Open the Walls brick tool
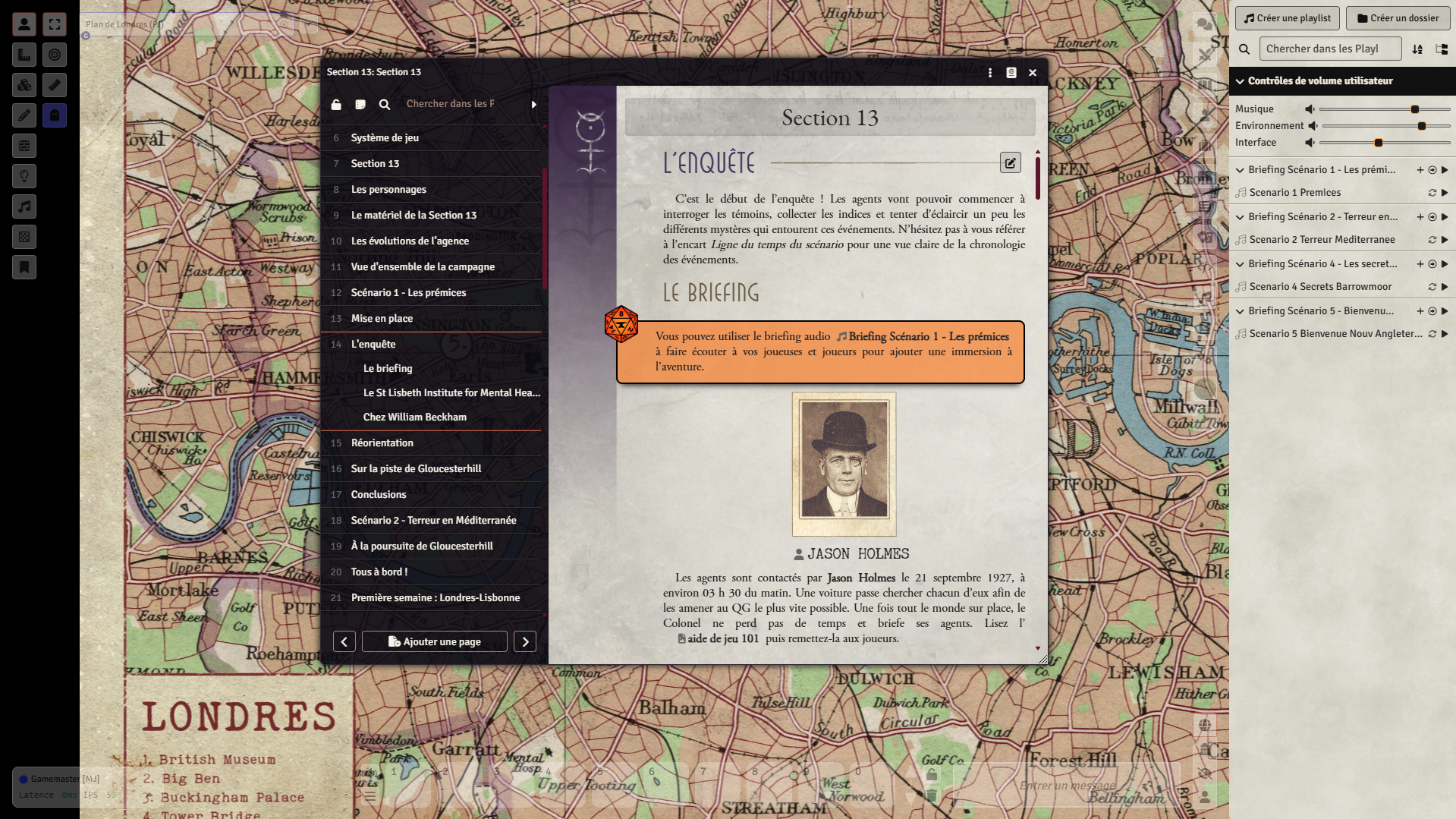 coord(24,146)
